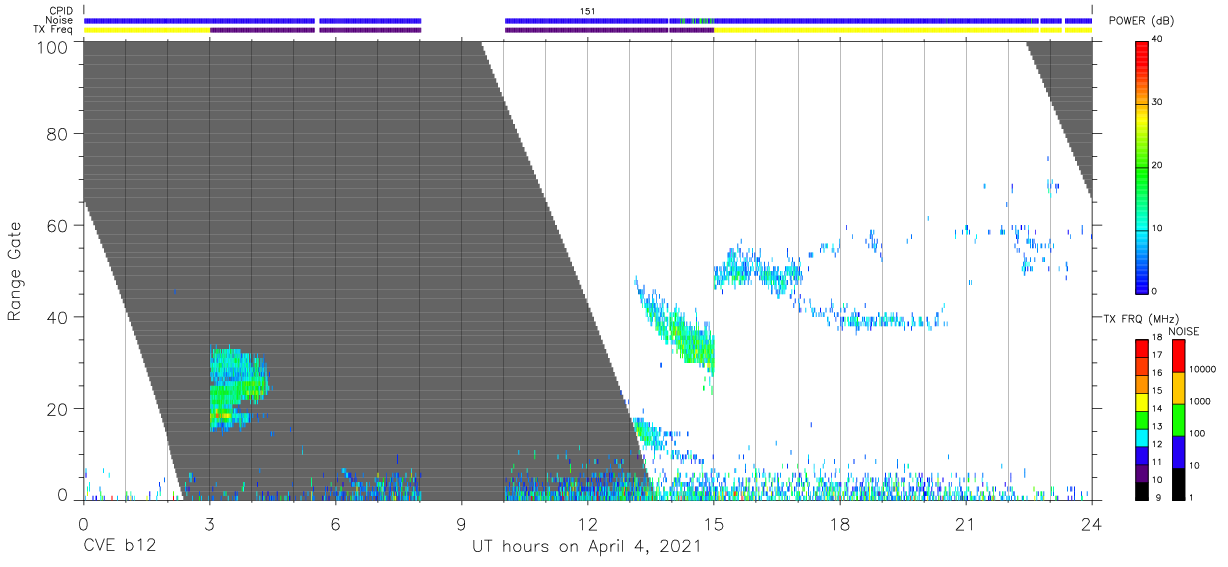Click the 40 label on Range Gate axis
Image resolution: width=1228 pixels, height=567 pixels.
59,317
